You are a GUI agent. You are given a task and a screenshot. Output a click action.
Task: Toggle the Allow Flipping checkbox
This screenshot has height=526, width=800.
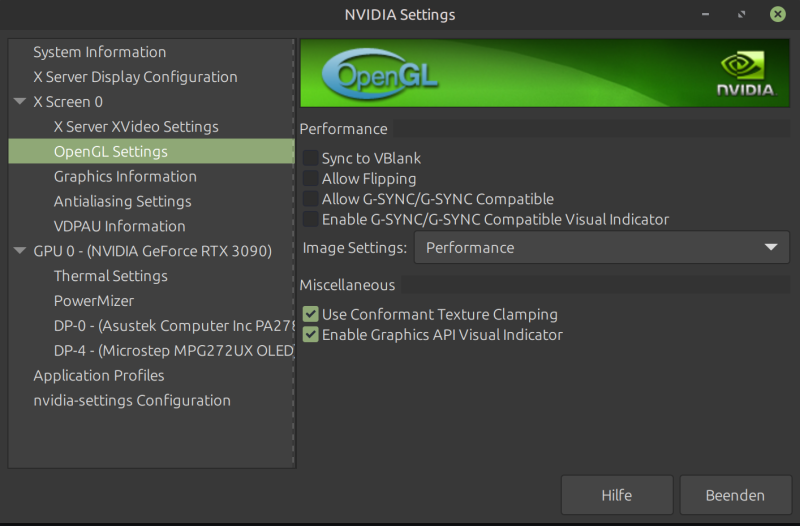tap(310, 178)
